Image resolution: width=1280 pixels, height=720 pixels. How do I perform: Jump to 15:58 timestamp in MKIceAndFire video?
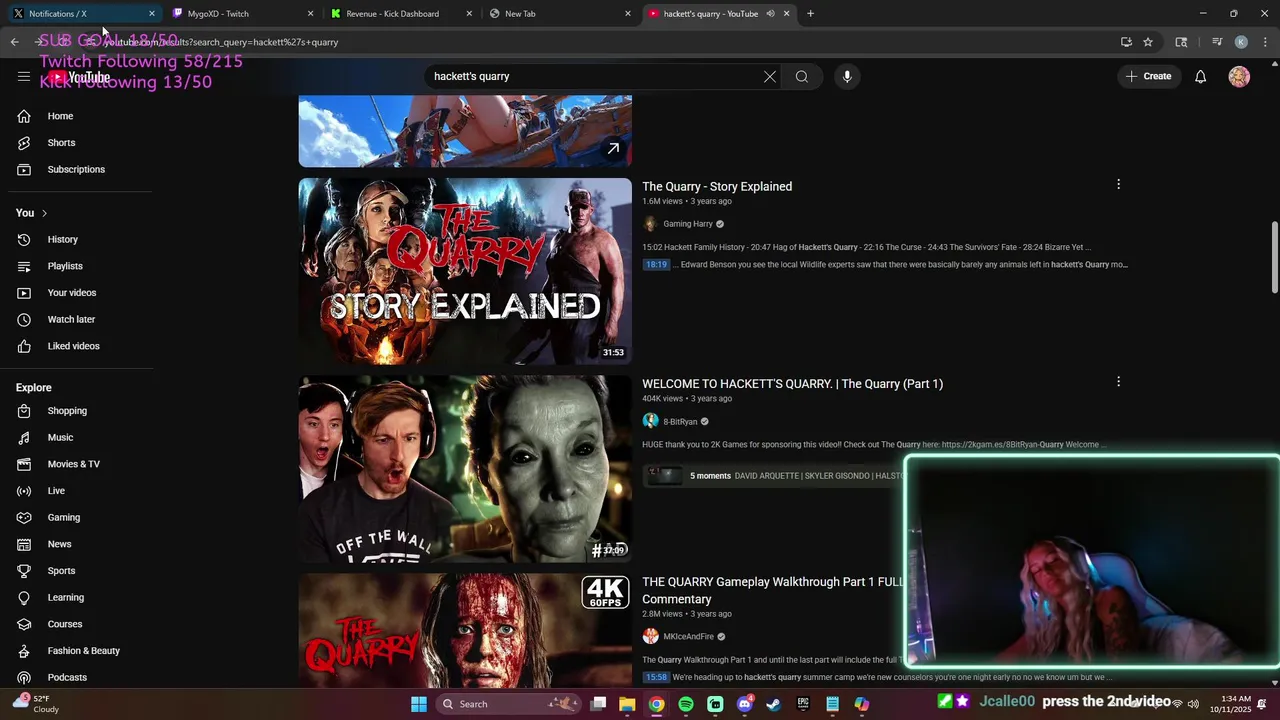tap(656, 677)
